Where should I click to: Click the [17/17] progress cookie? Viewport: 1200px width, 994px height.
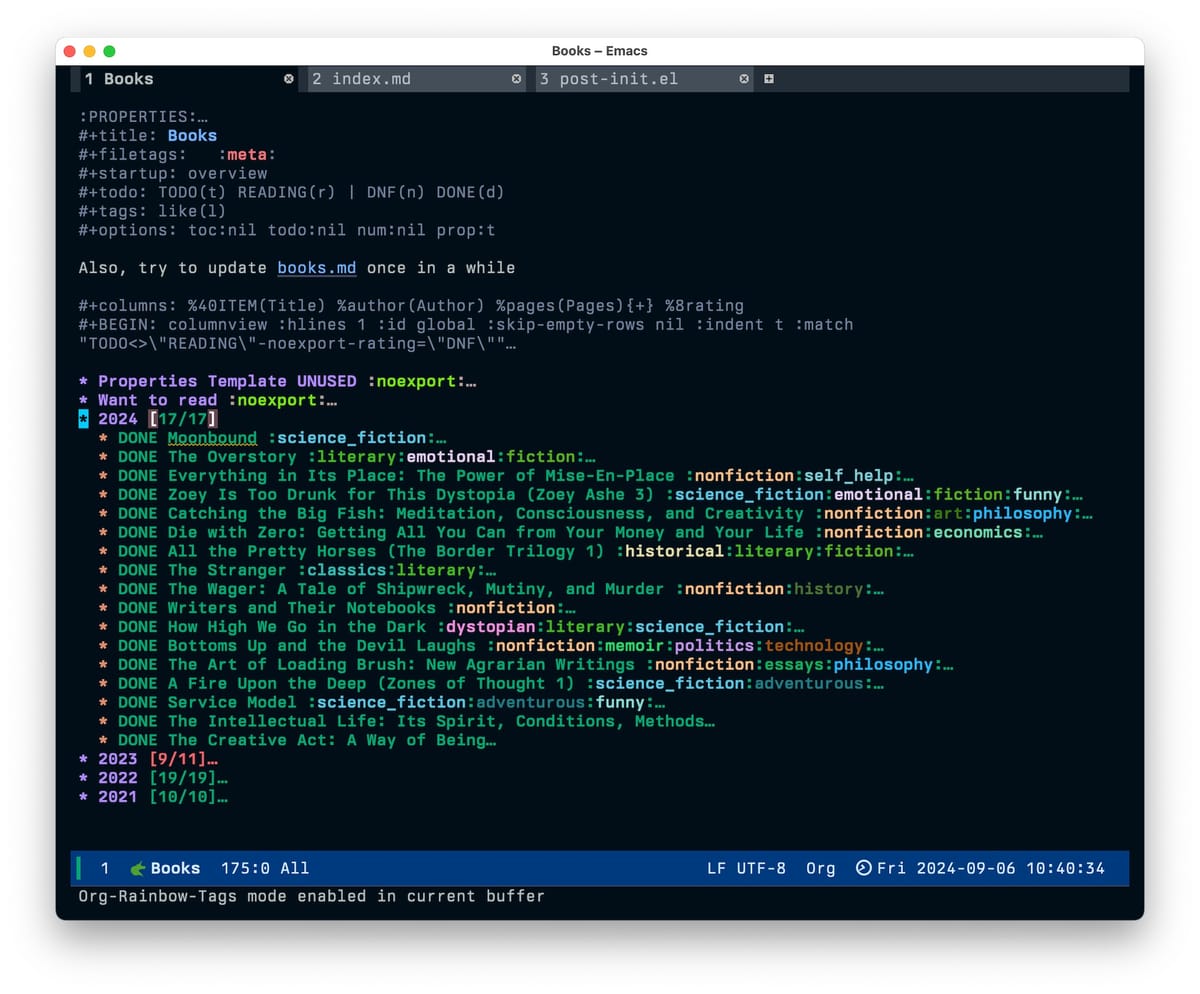pos(183,419)
